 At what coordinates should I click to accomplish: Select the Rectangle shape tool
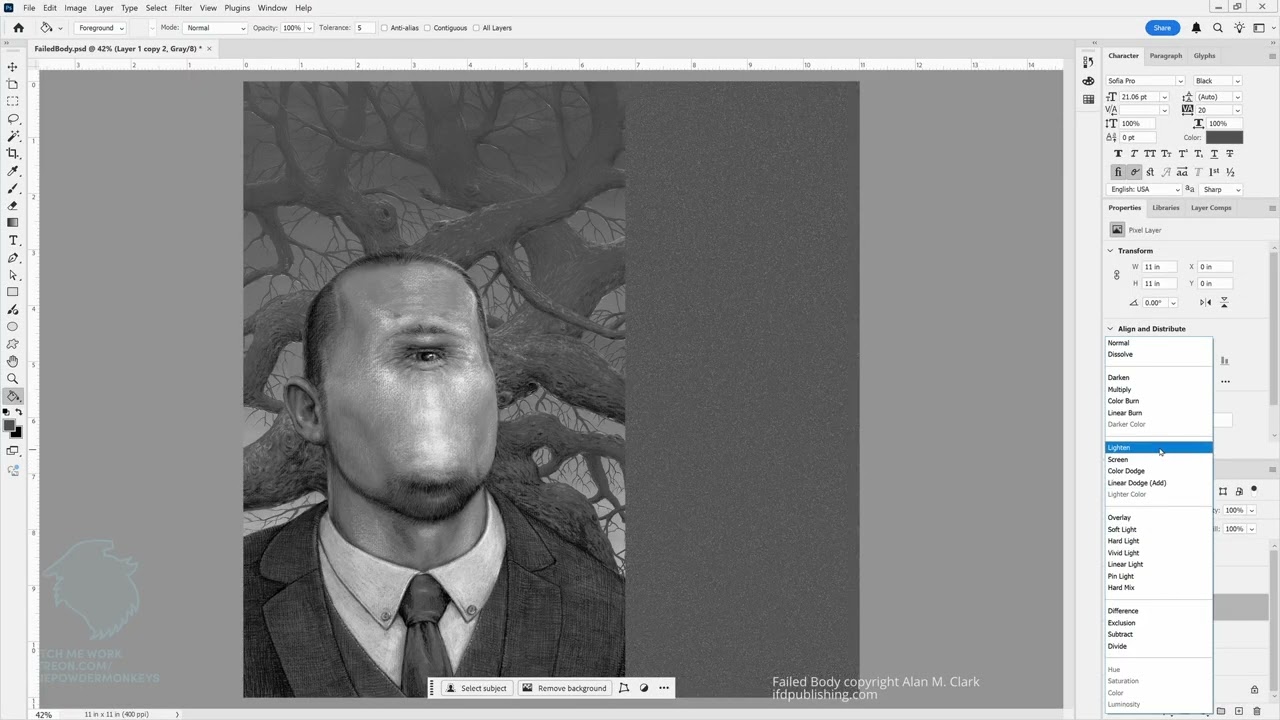point(13,292)
